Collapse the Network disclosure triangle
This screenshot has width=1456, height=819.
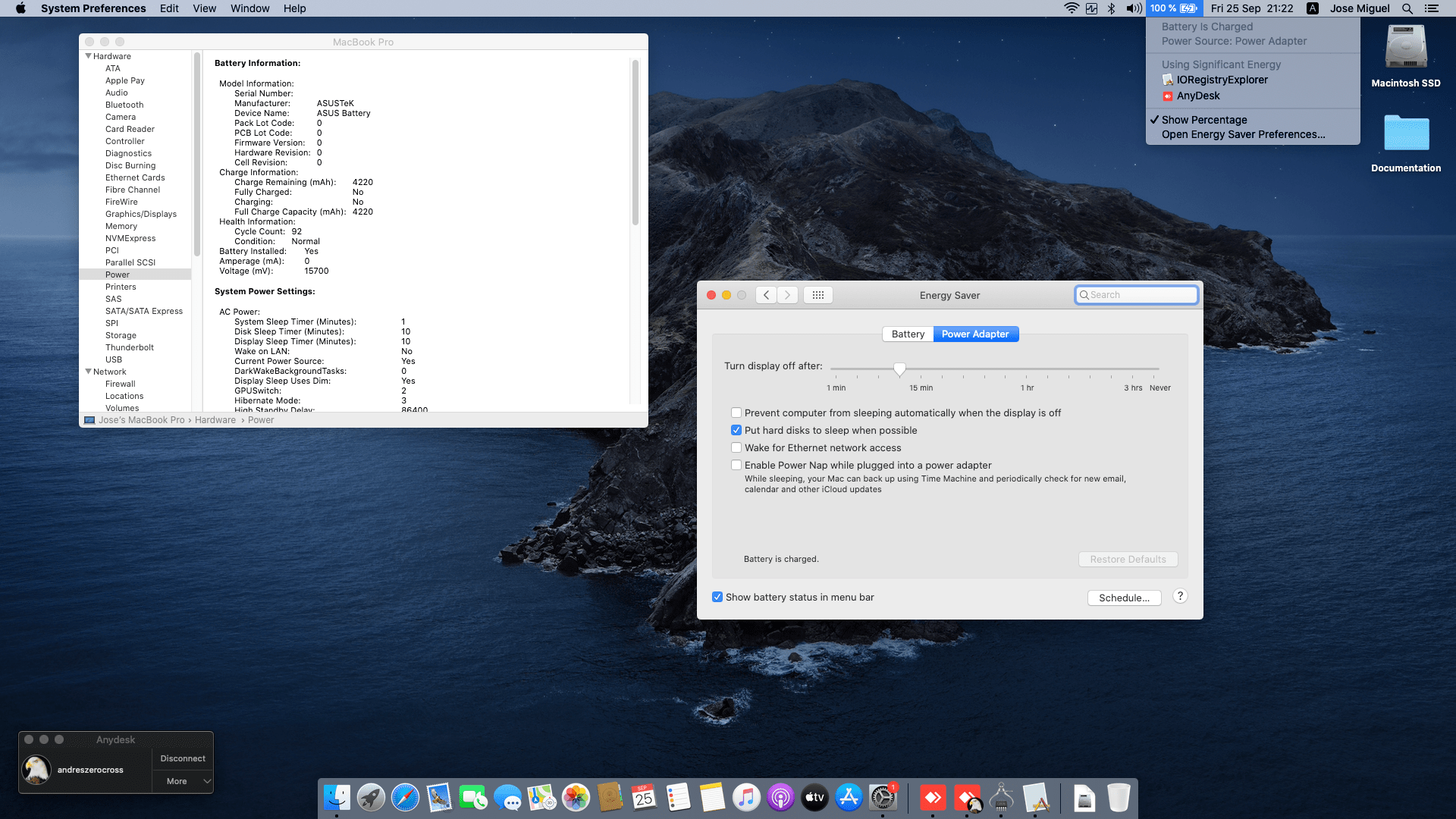click(89, 372)
